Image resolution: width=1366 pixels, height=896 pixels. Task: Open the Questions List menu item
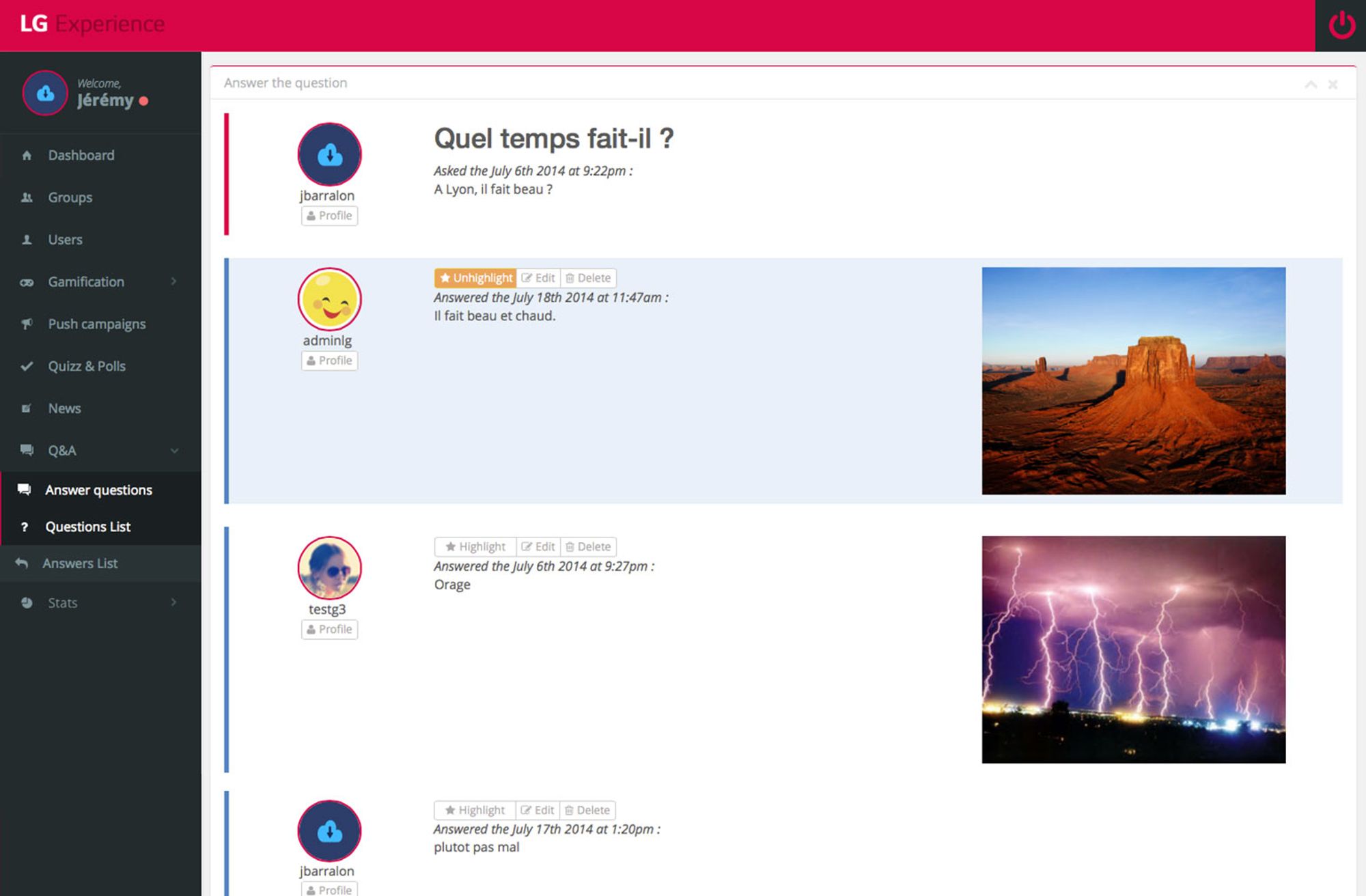click(87, 527)
